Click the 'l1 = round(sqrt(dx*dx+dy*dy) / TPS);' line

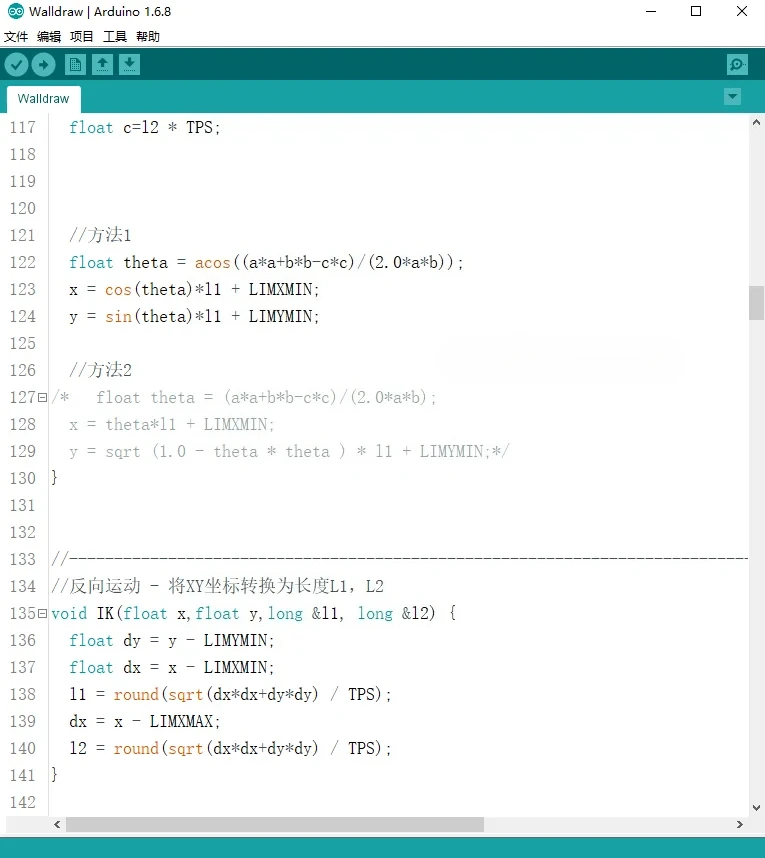tap(230, 694)
